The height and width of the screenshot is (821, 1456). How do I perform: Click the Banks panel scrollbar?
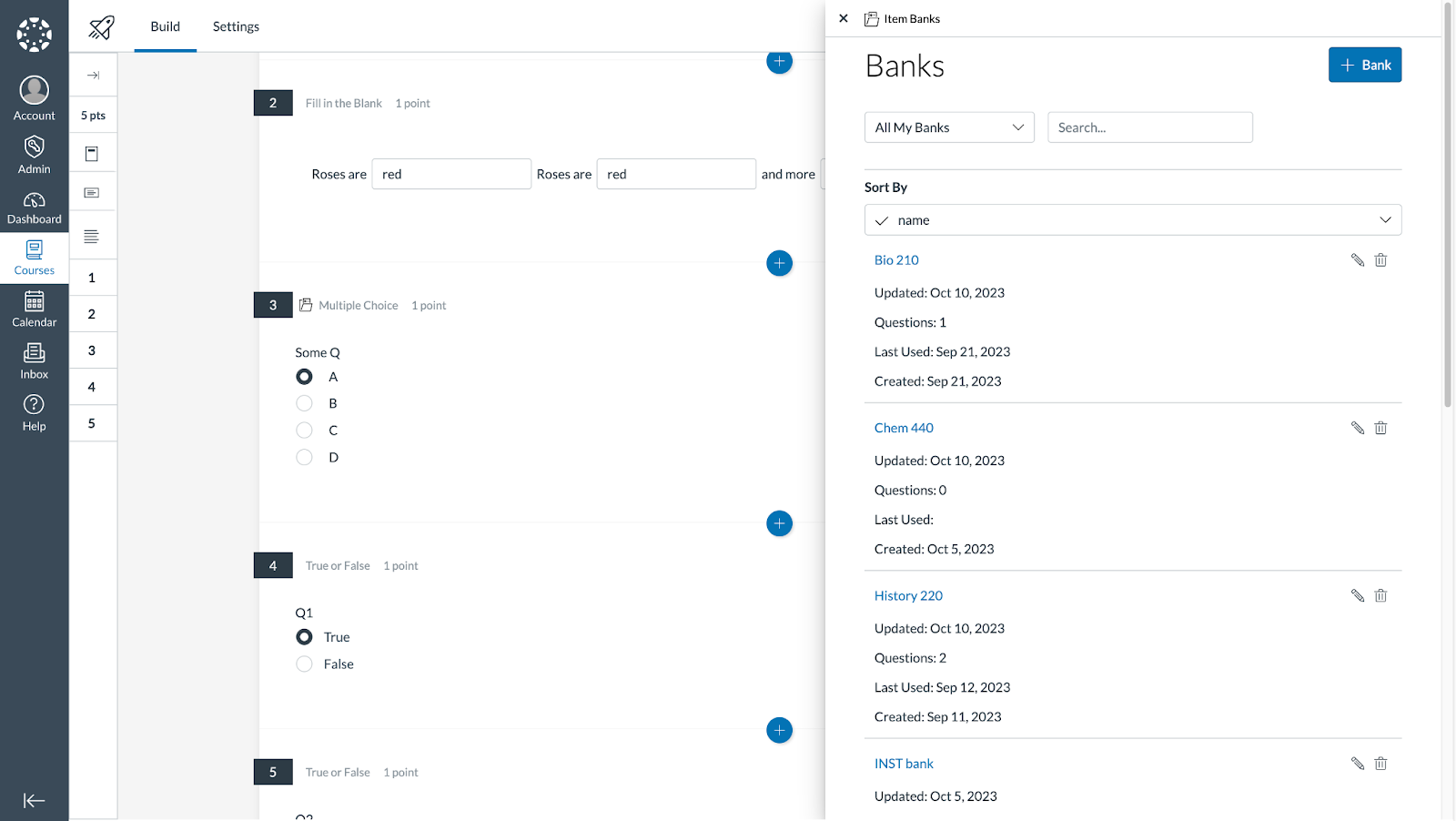[1448, 205]
